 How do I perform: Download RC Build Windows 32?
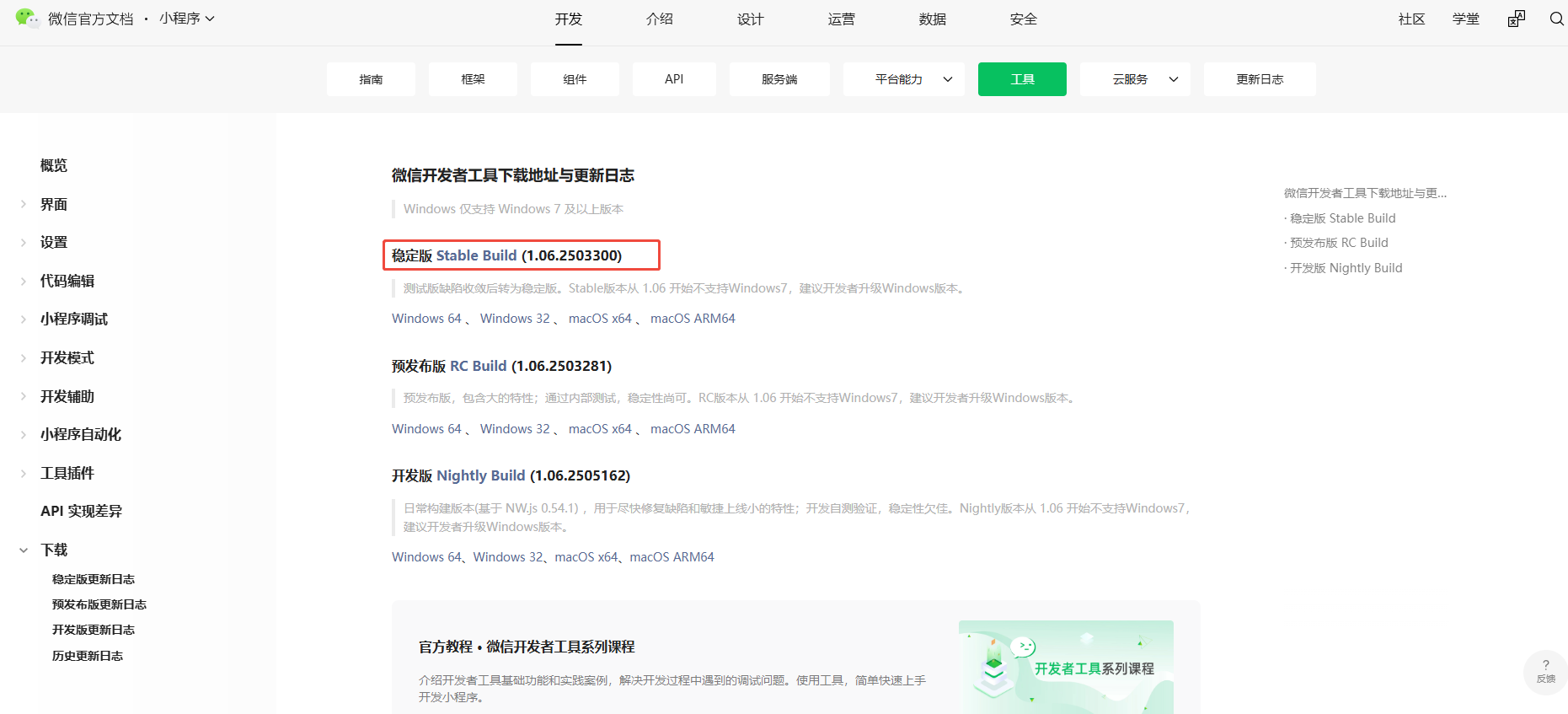[515, 429]
